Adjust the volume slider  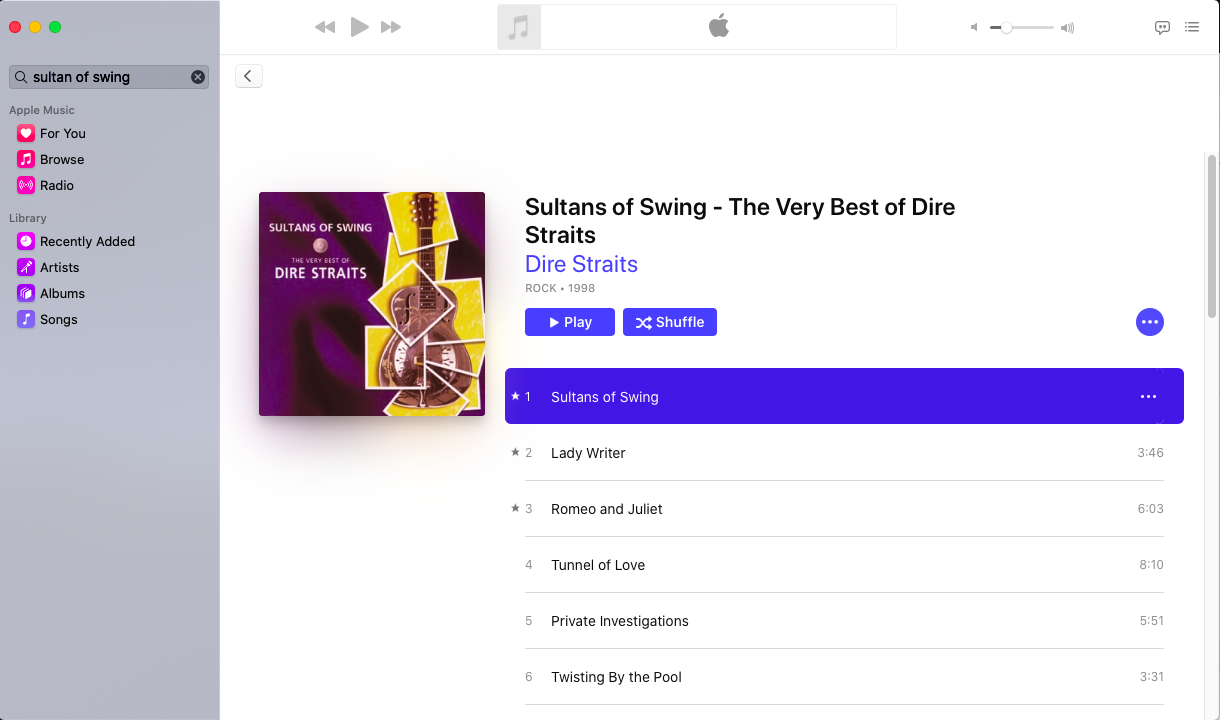[1007, 28]
